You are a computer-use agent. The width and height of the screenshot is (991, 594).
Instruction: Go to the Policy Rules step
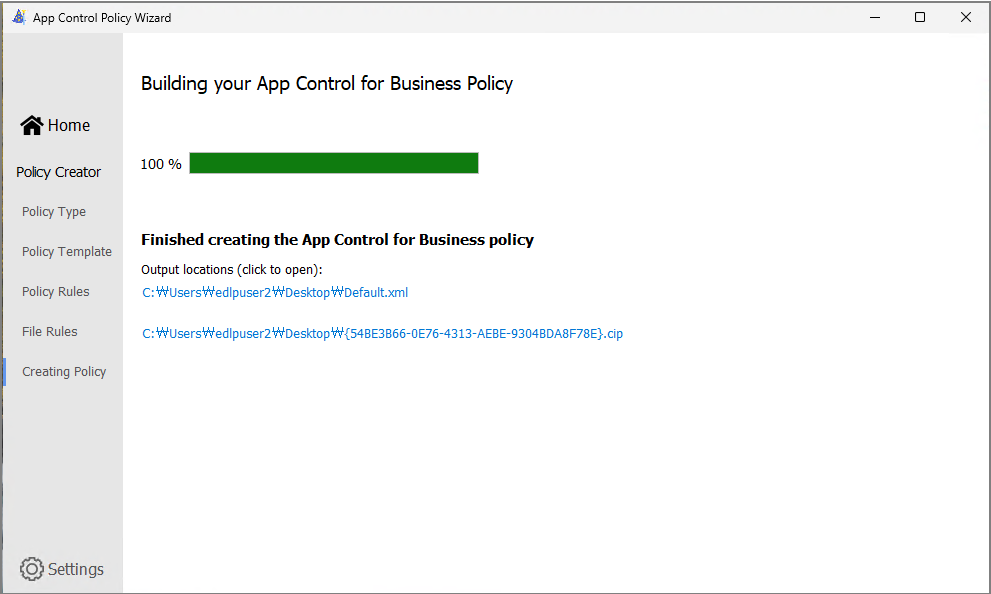[x=56, y=291]
